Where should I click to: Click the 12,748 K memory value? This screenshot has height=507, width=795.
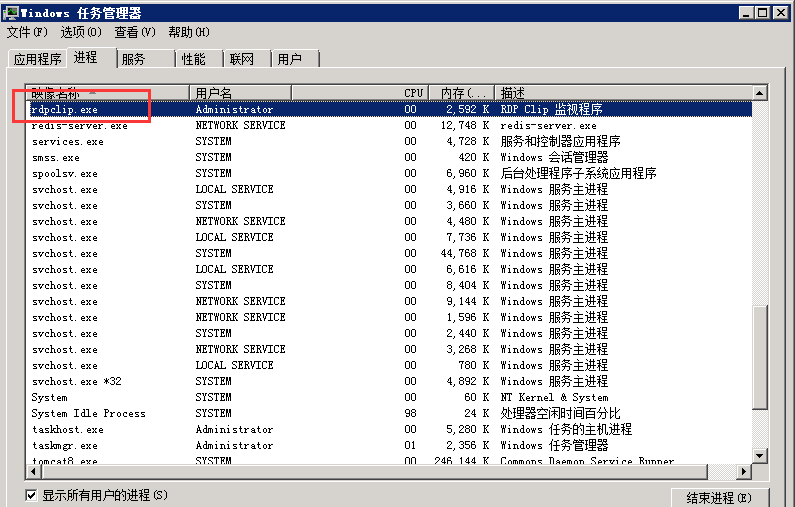tap(464, 125)
